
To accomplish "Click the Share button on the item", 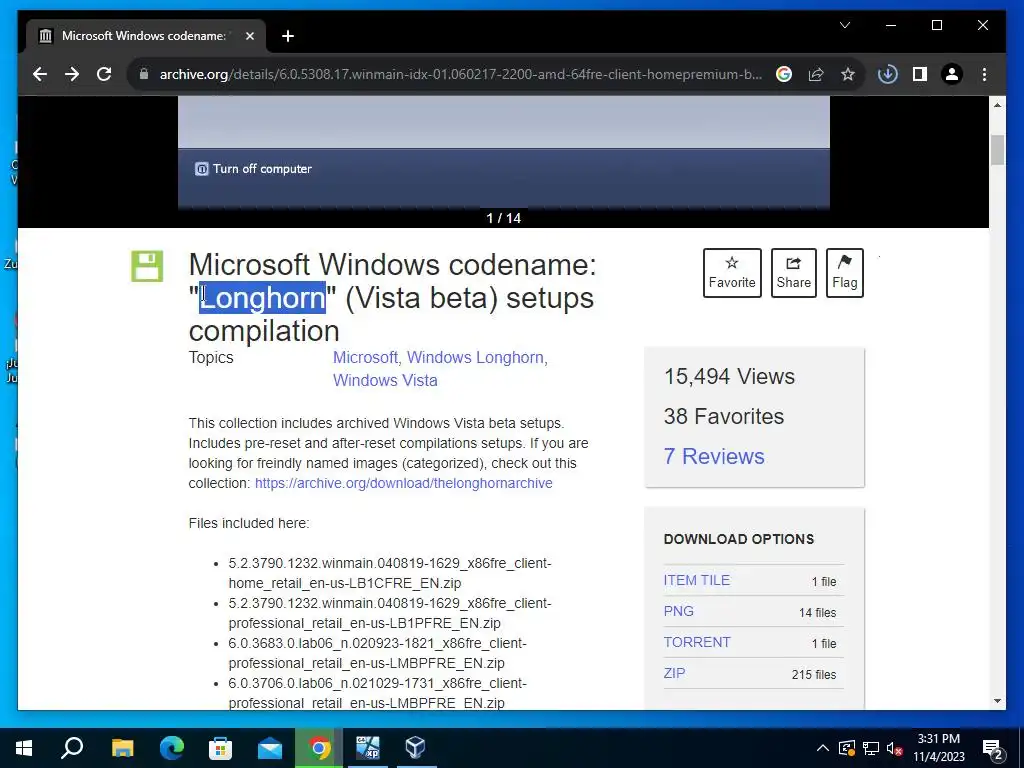I will pos(793,273).
